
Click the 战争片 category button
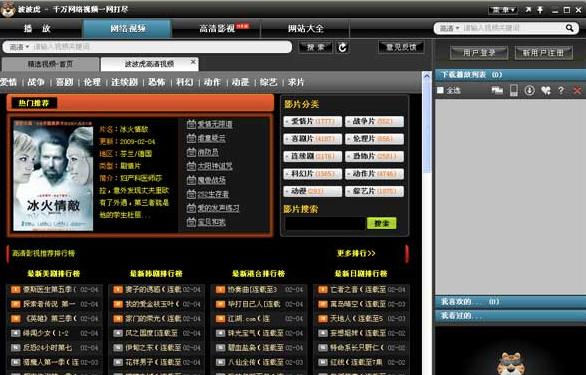click(374, 122)
